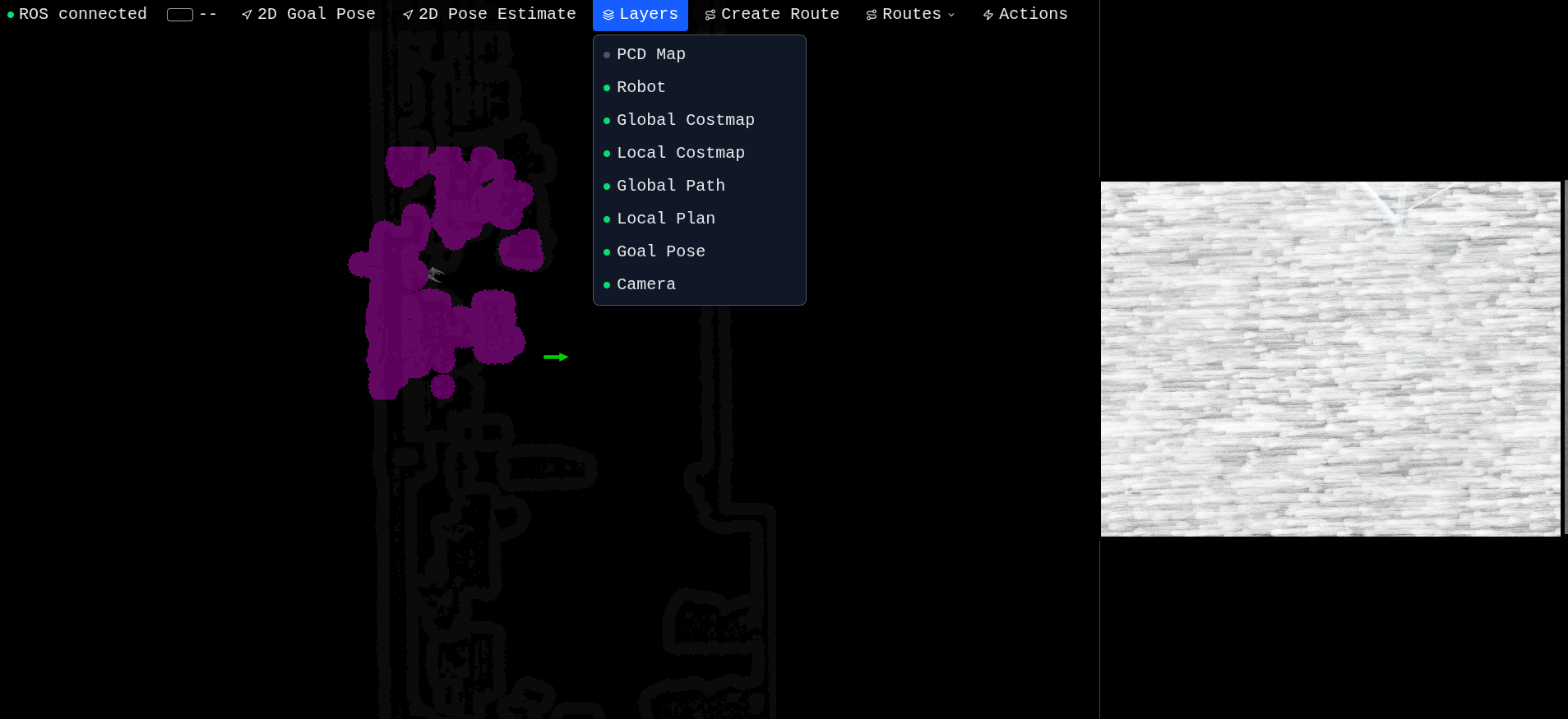Screen dimensions: 1568x719
Task: Toggle Global Path layer
Action: pyautogui.click(x=699, y=186)
